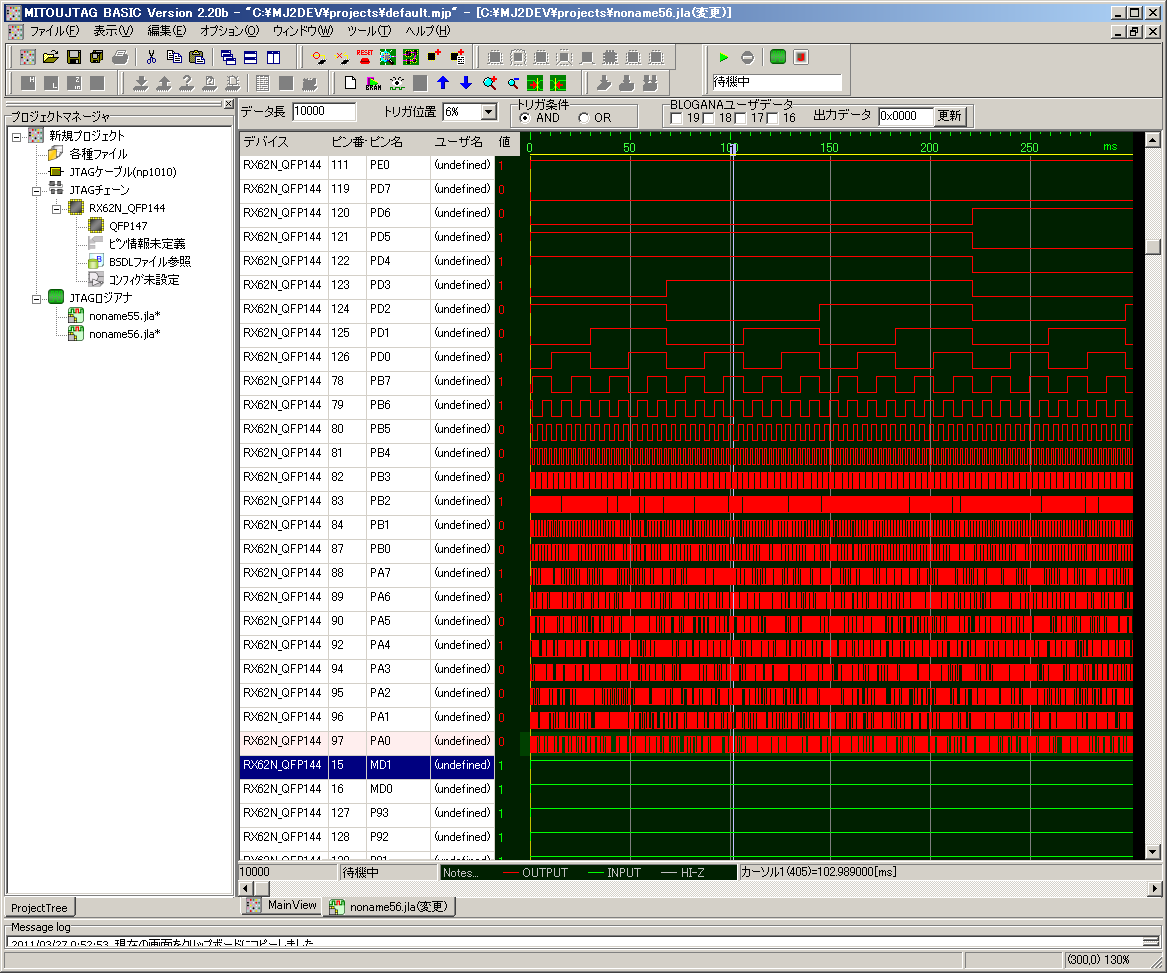
Task: Click the 更新 update button
Action: point(949,115)
